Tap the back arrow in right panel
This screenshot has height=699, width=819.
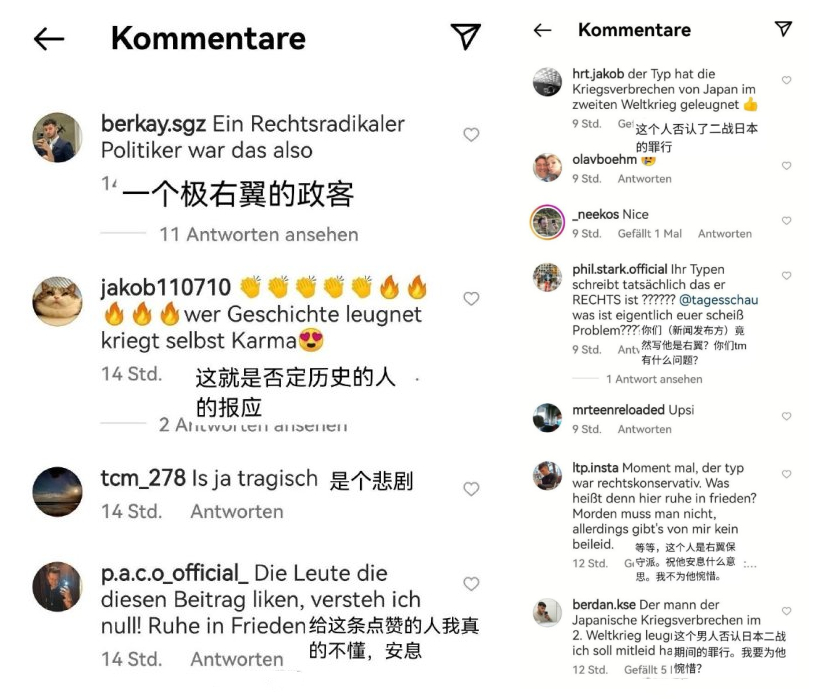(542, 30)
